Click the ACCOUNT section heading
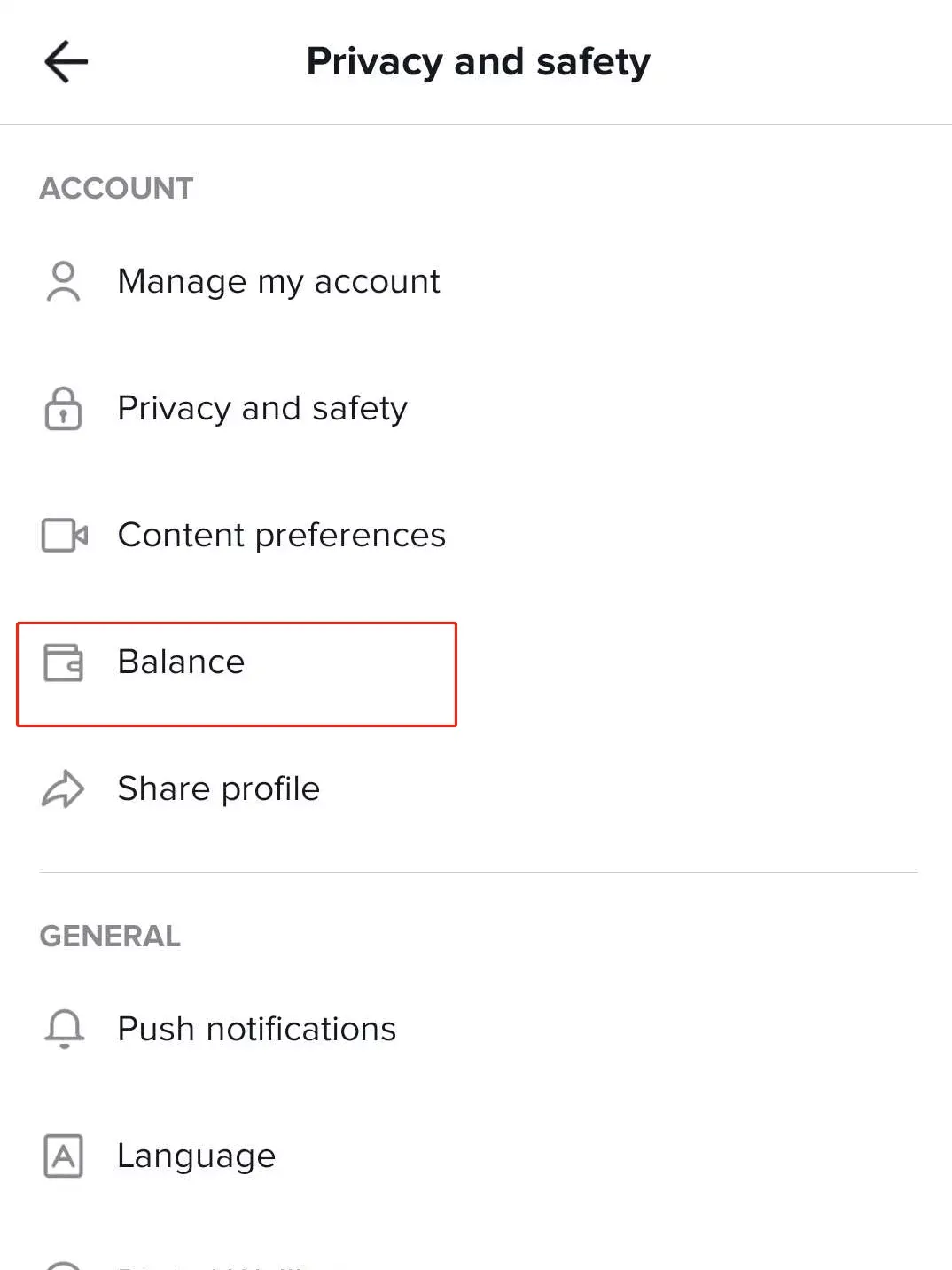Screen dimensions: 952x1270 116,188
